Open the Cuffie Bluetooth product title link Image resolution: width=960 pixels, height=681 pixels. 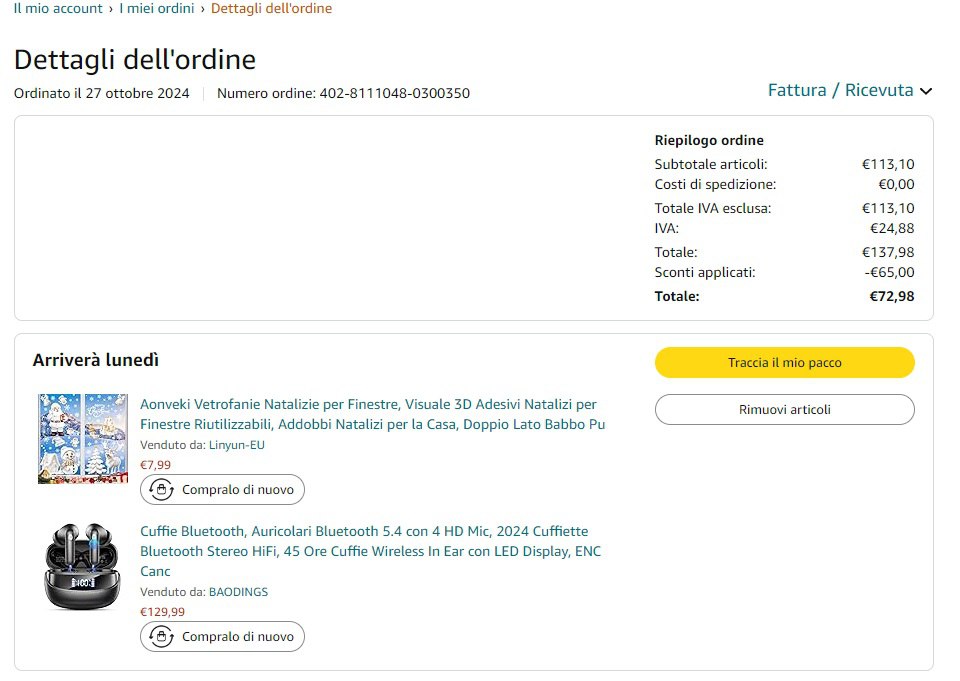click(x=370, y=551)
